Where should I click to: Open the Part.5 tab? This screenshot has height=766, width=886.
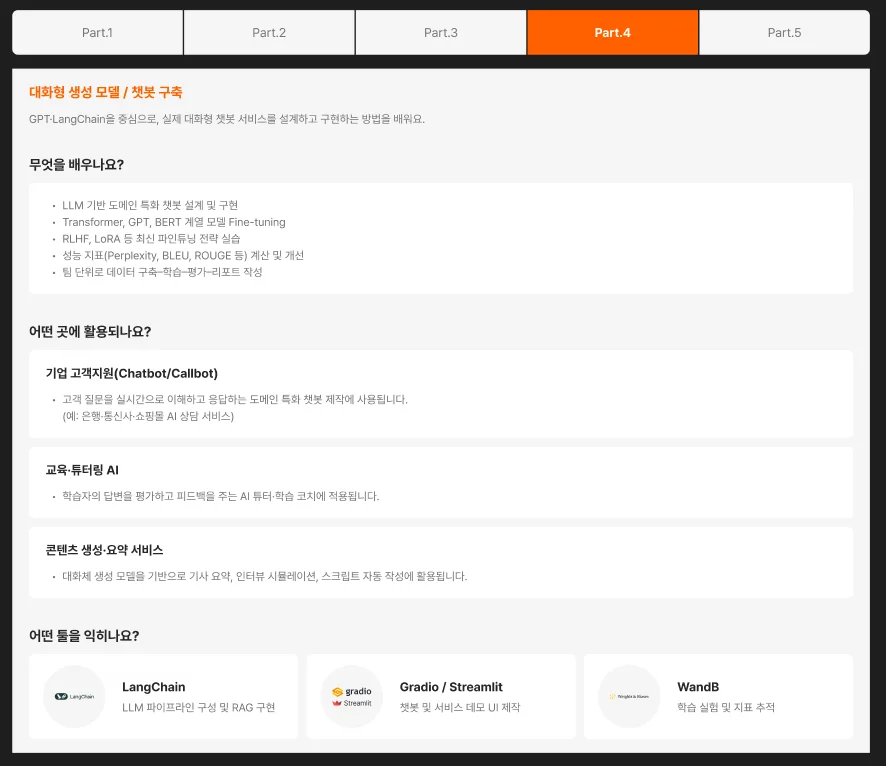tap(784, 32)
